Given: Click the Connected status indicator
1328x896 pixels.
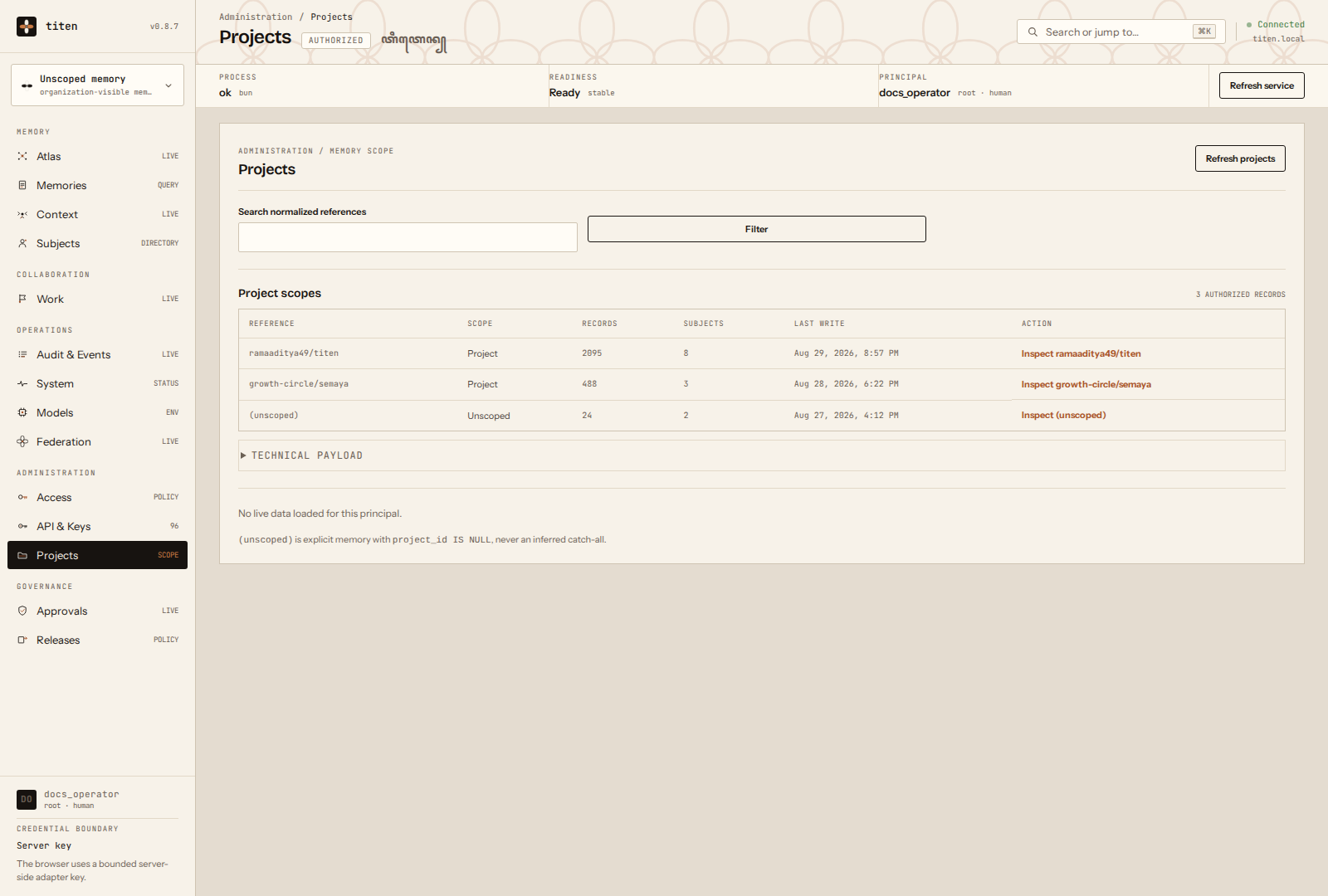Looking at the screenshot, I should pos(1276,25).
